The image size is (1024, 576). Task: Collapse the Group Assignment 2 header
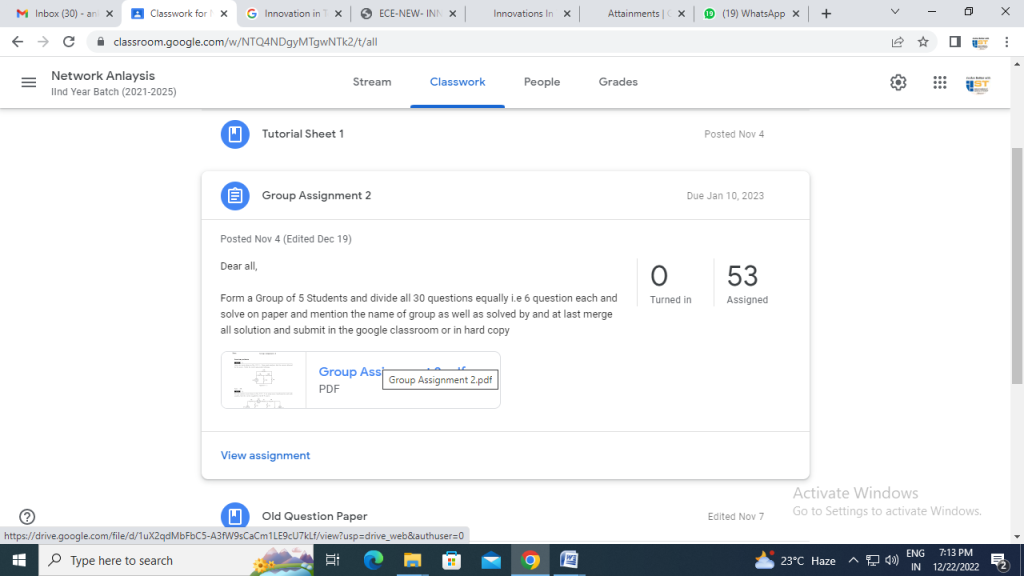click(x=505, y=195)
